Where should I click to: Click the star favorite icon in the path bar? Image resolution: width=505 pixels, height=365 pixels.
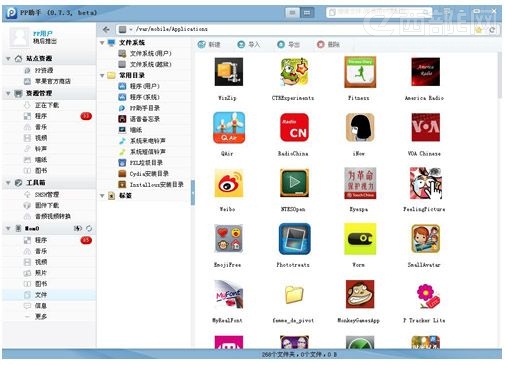click(x=479, y=30)
